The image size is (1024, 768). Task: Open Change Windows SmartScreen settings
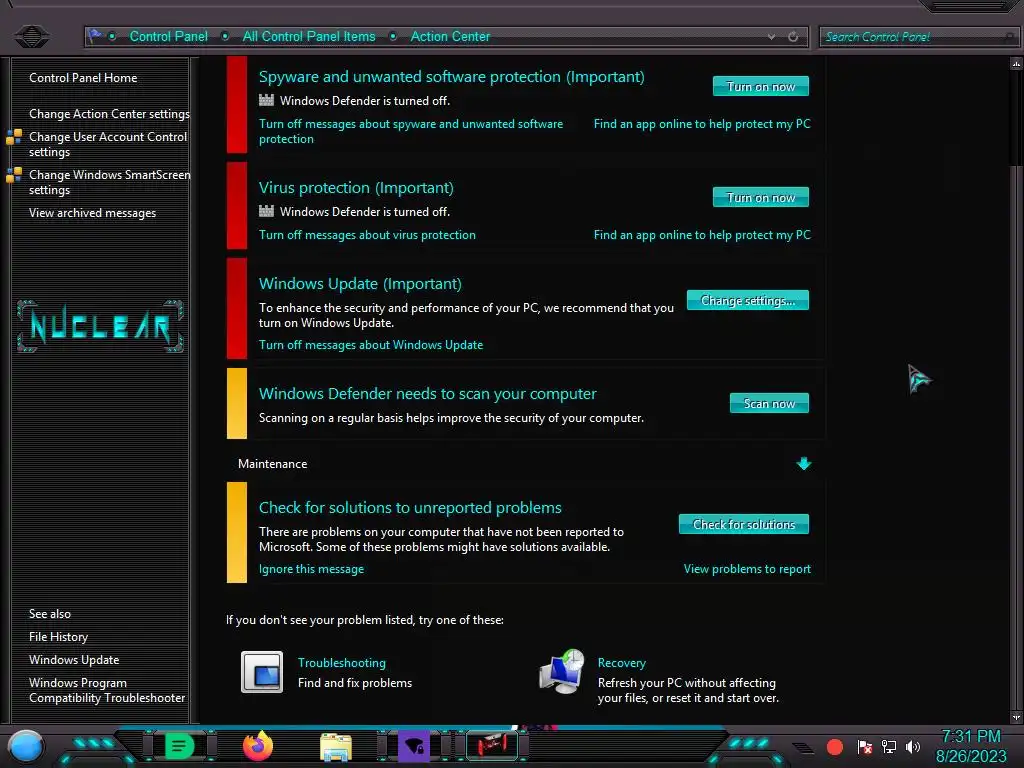(110, 182)
